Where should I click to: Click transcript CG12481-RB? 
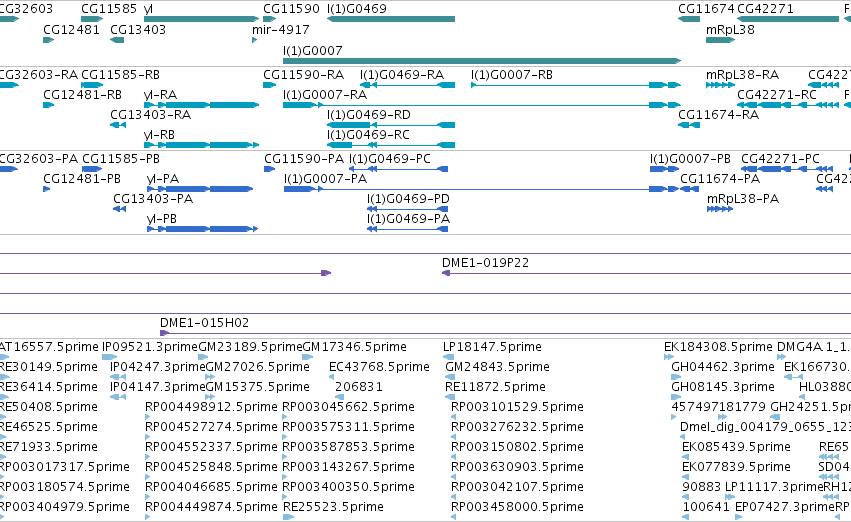pyautogui.click(x=48, y=105)
